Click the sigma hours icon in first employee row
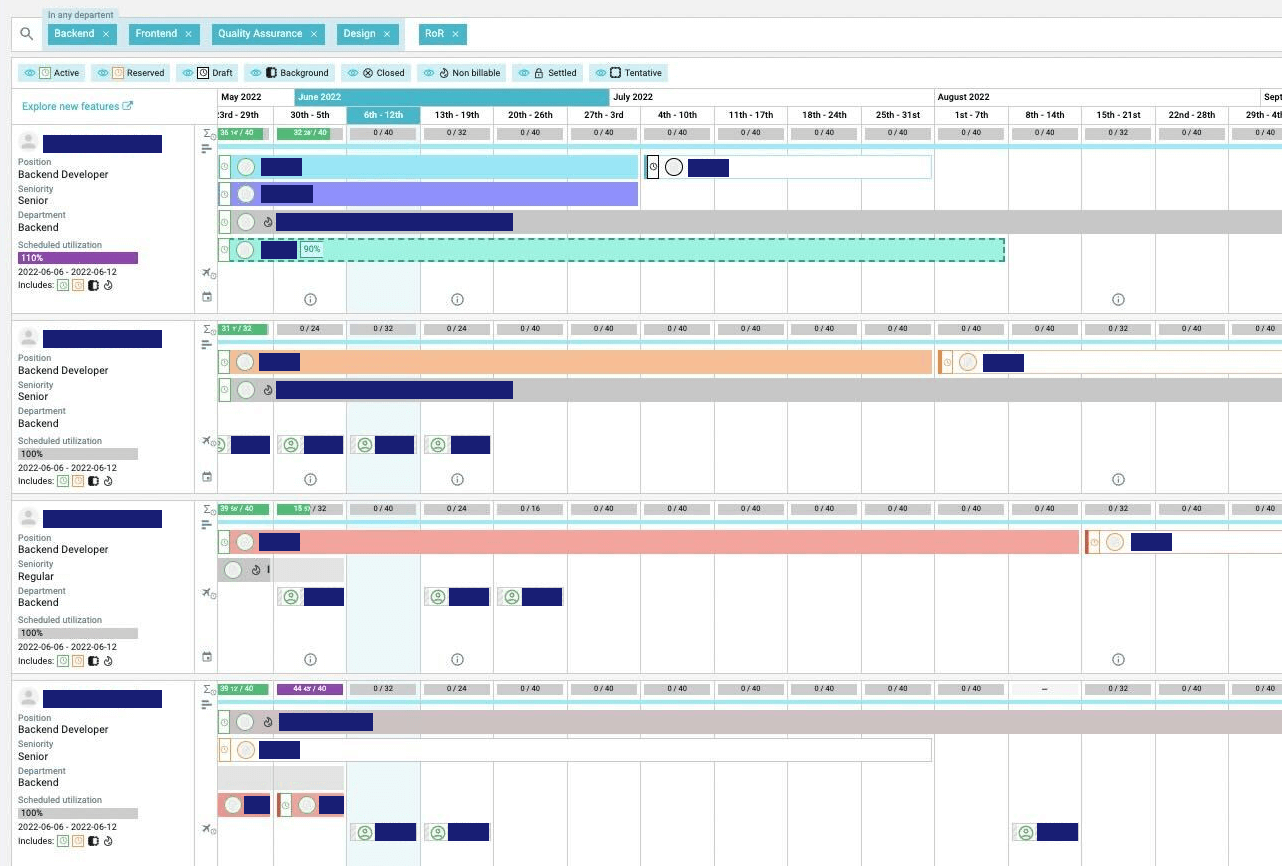Image resolution: width=1282 pixels, height=866 pixels. click(208, 133)
